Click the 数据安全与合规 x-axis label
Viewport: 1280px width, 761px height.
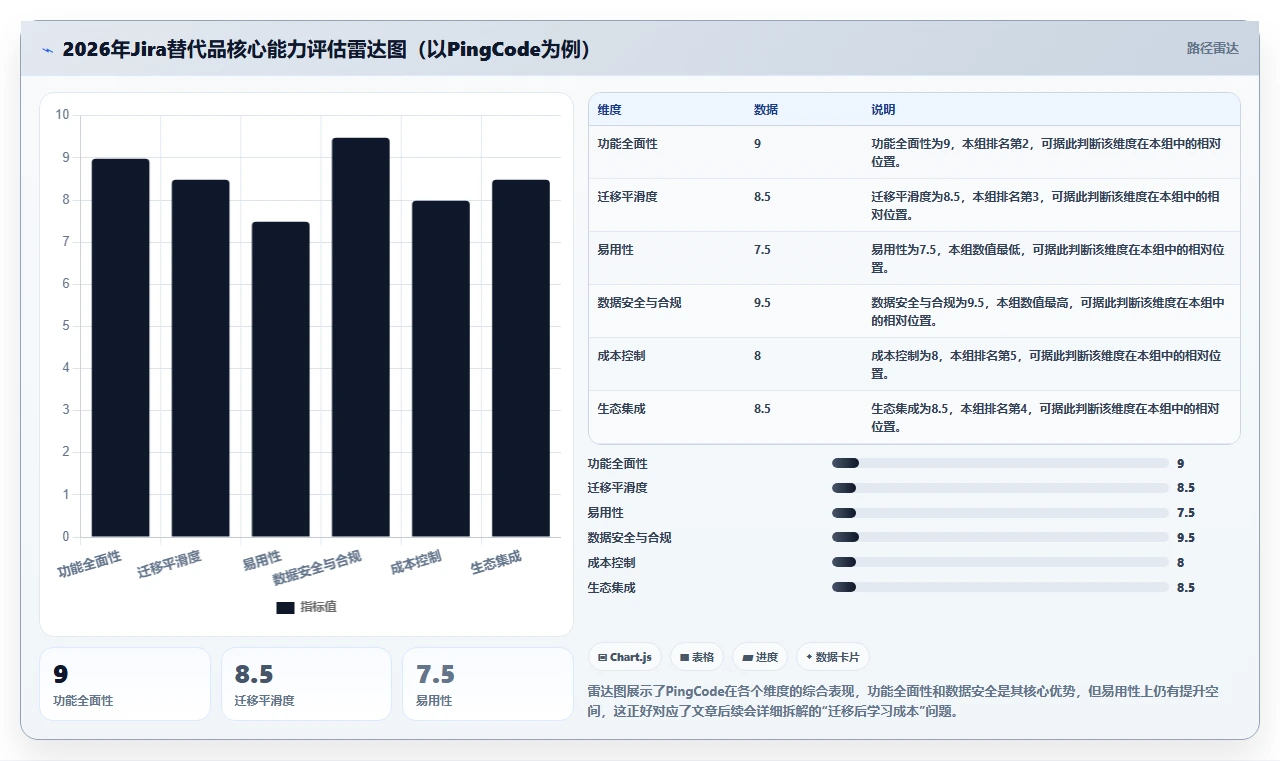[317, 567]
